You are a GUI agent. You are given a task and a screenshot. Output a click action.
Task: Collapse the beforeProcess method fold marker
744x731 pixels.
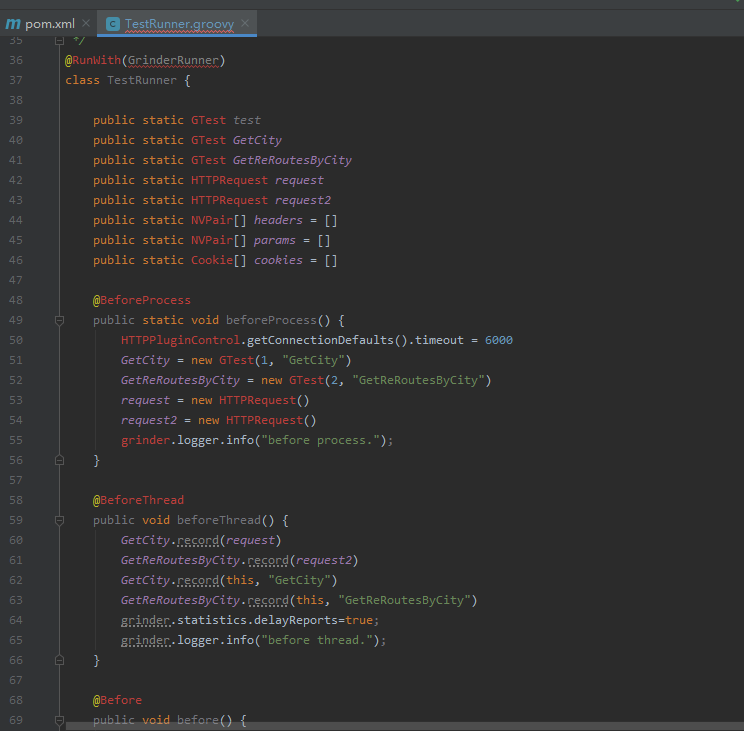click(59, 320)
